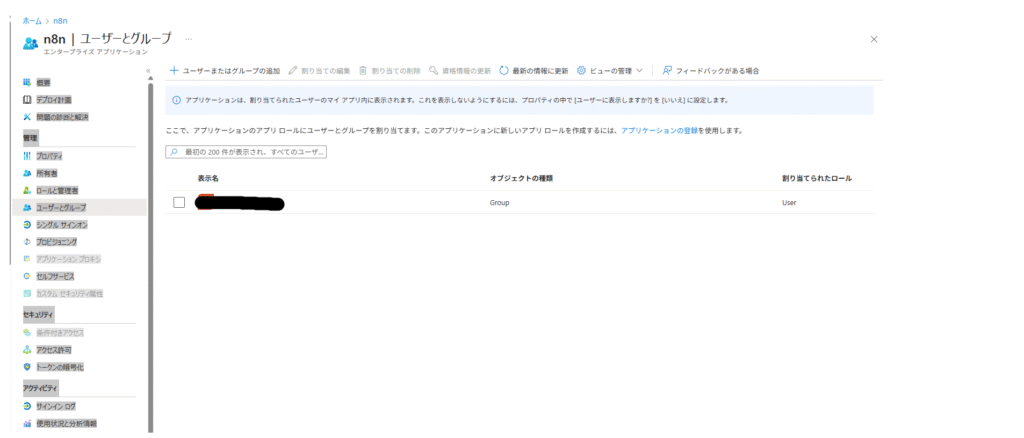The height and width of the screenshot is (438, 1024).
Task: Open 所有者 from the sidebar
Action: (x=46, y=173)
